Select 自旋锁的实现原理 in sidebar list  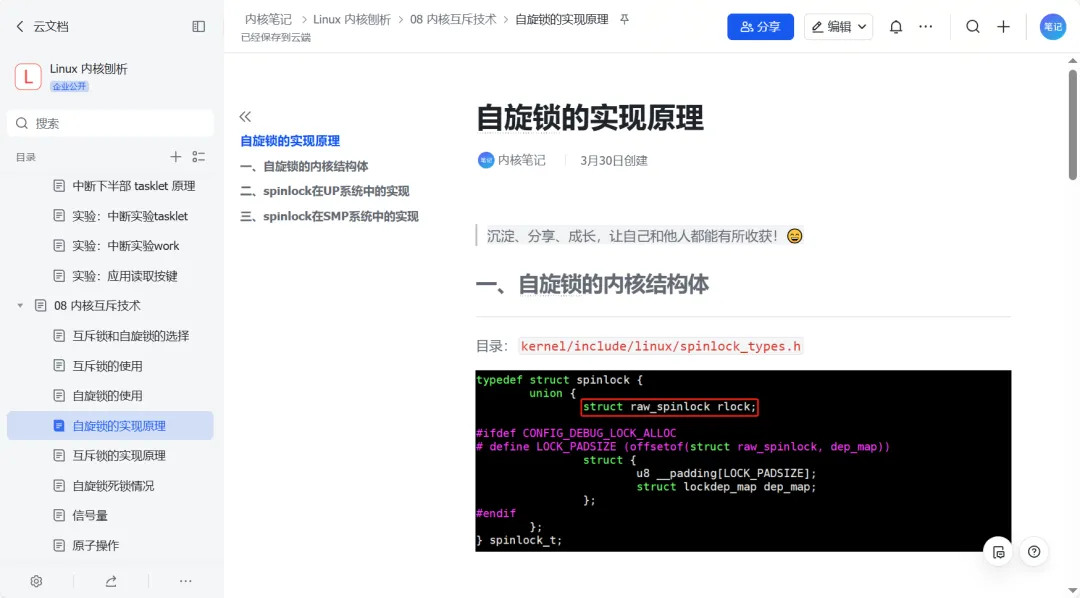[110, 426]
